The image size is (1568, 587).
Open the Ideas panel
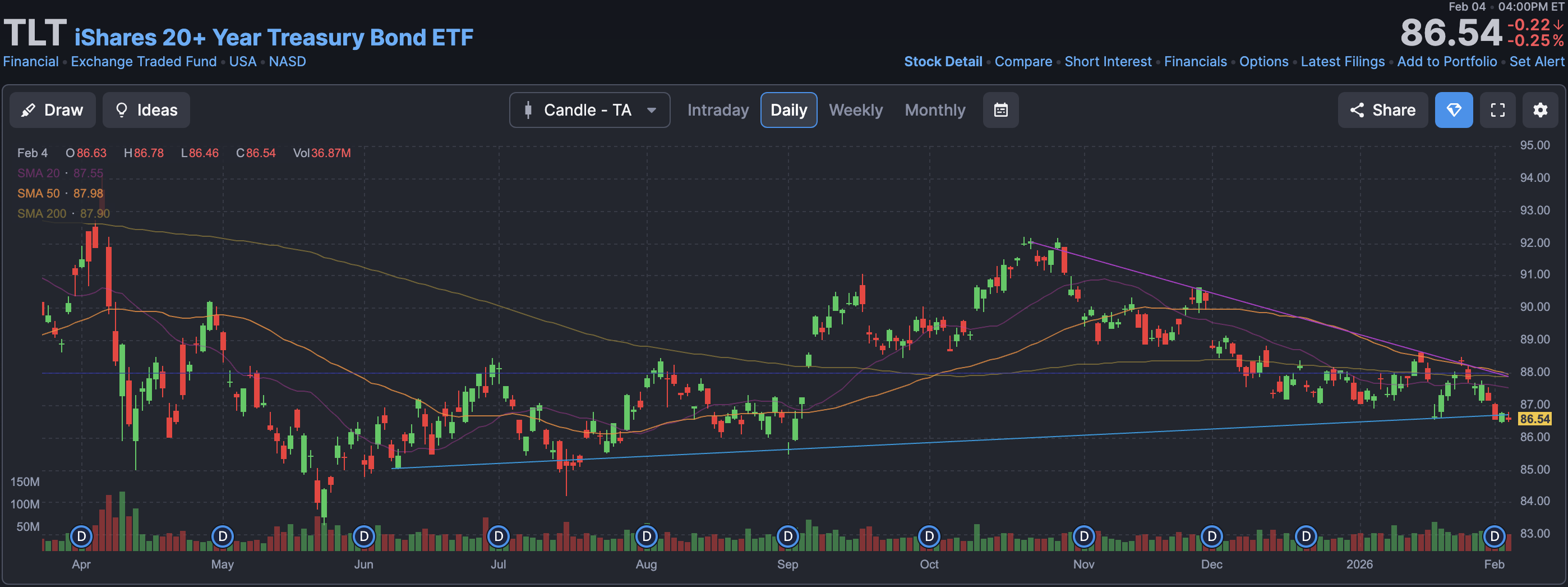146,110
